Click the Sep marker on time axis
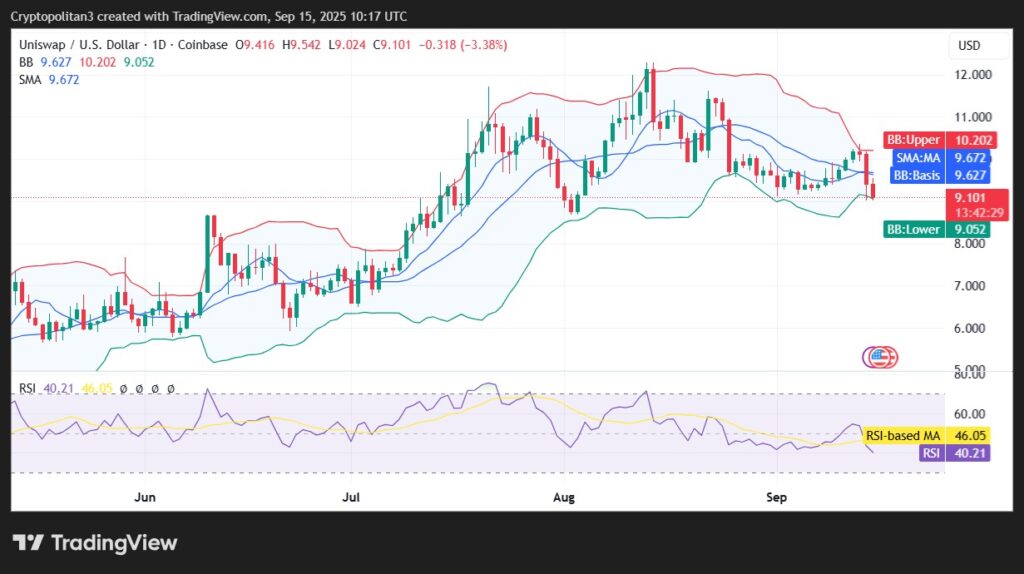The image size is (1024, 574). (776, 496)
